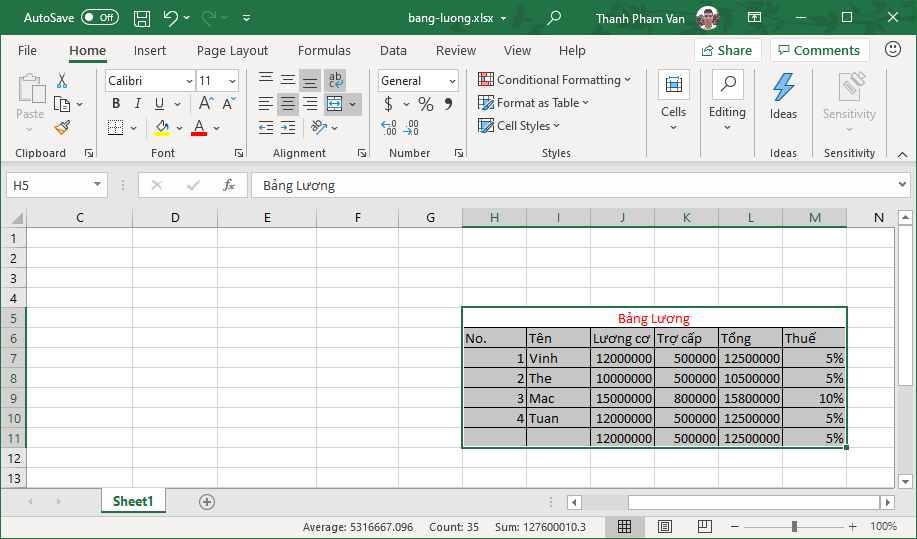The image size is (917, 539).
Task: Toggle Bold formatting
Action: (x=116, y=103)
